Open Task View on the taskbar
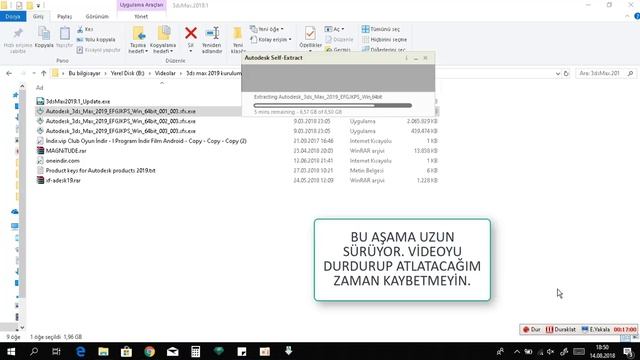Image resolution: width=640 pixels, height=360 pixels. click(x=56, y=351)
